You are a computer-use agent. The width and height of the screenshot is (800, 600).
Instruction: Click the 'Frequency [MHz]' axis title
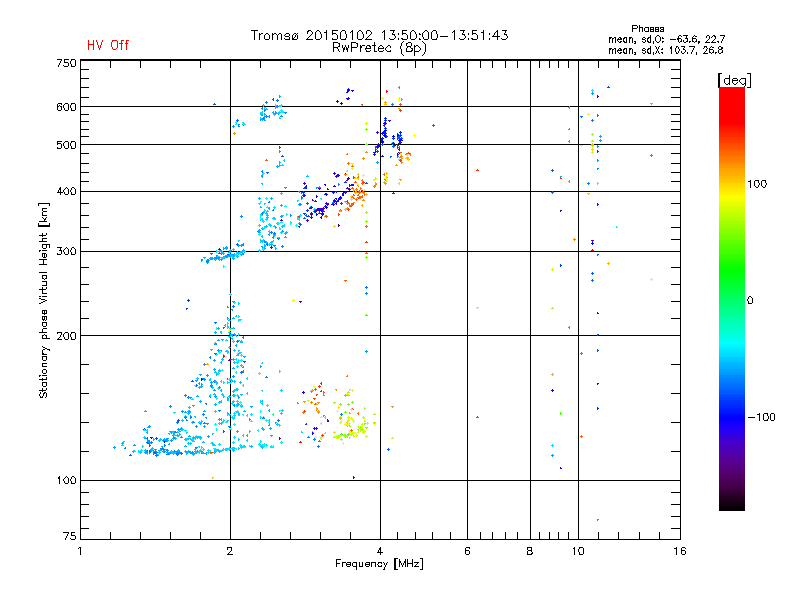tap(379, 564)
